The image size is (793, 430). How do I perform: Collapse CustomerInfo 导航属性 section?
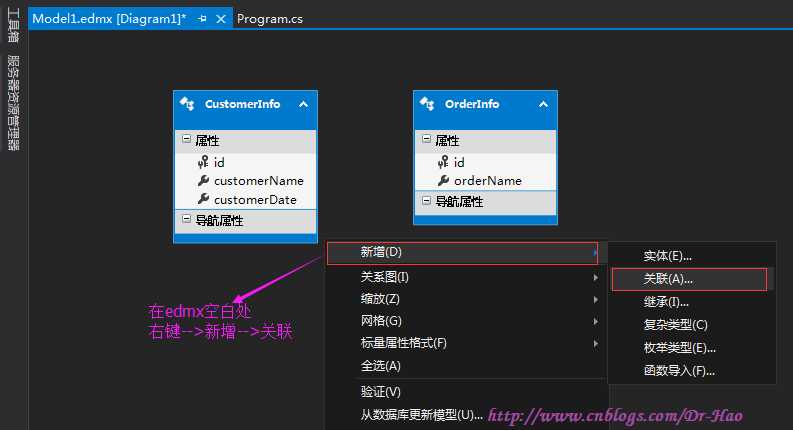186,219
